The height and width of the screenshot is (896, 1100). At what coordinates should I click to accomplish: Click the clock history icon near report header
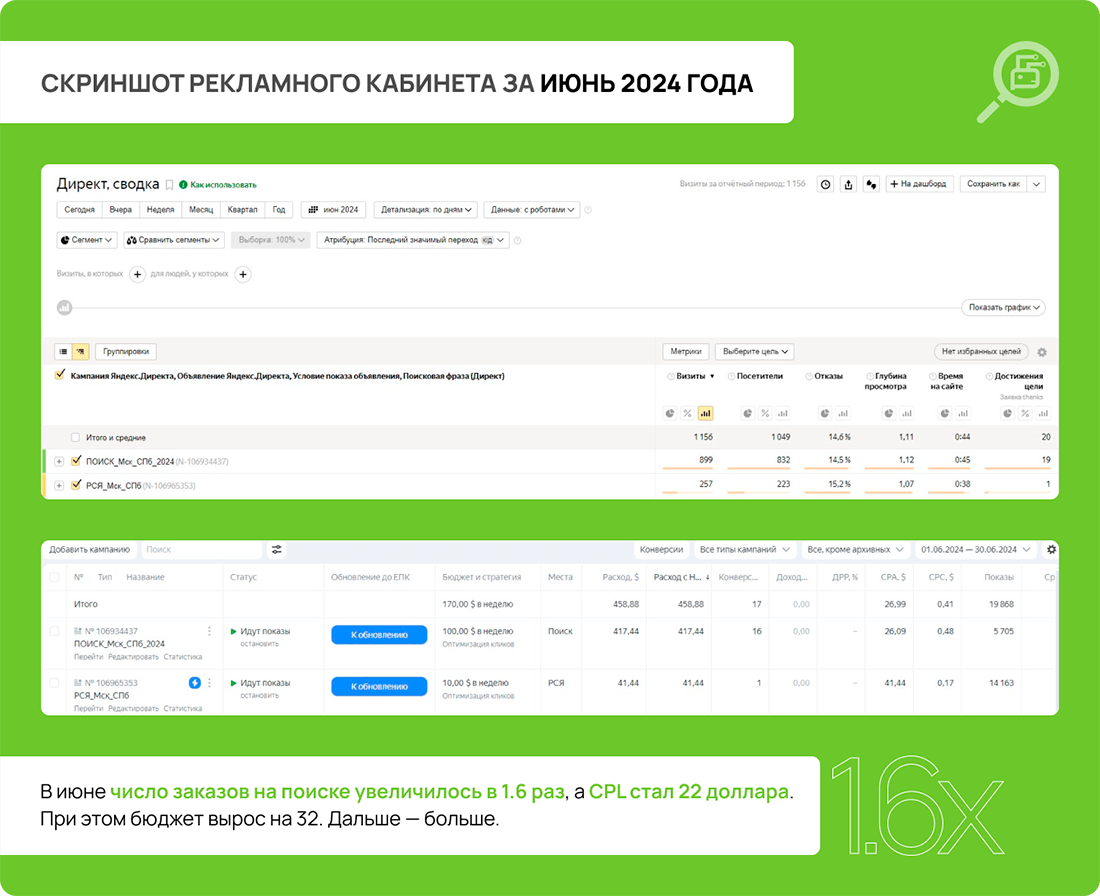point(826,185)
